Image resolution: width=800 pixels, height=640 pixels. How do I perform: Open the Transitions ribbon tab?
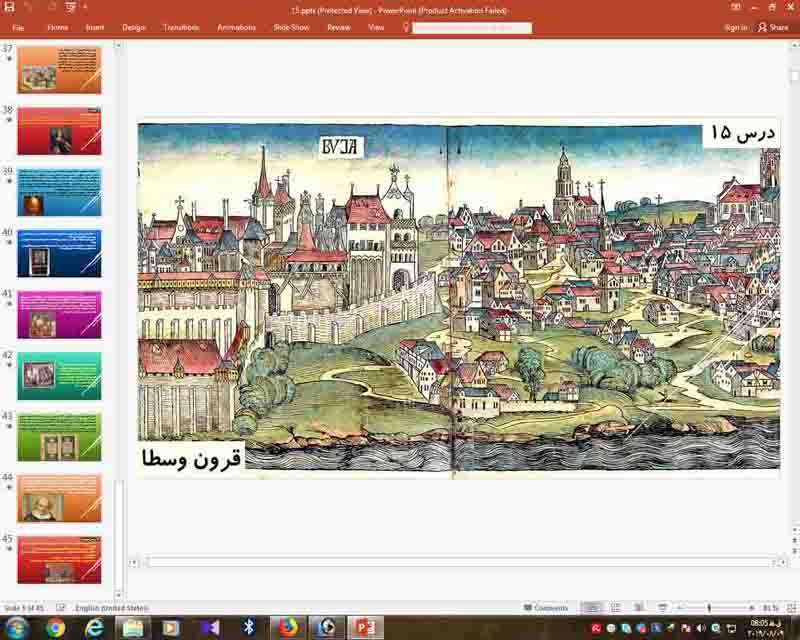[x=181, y=28]
